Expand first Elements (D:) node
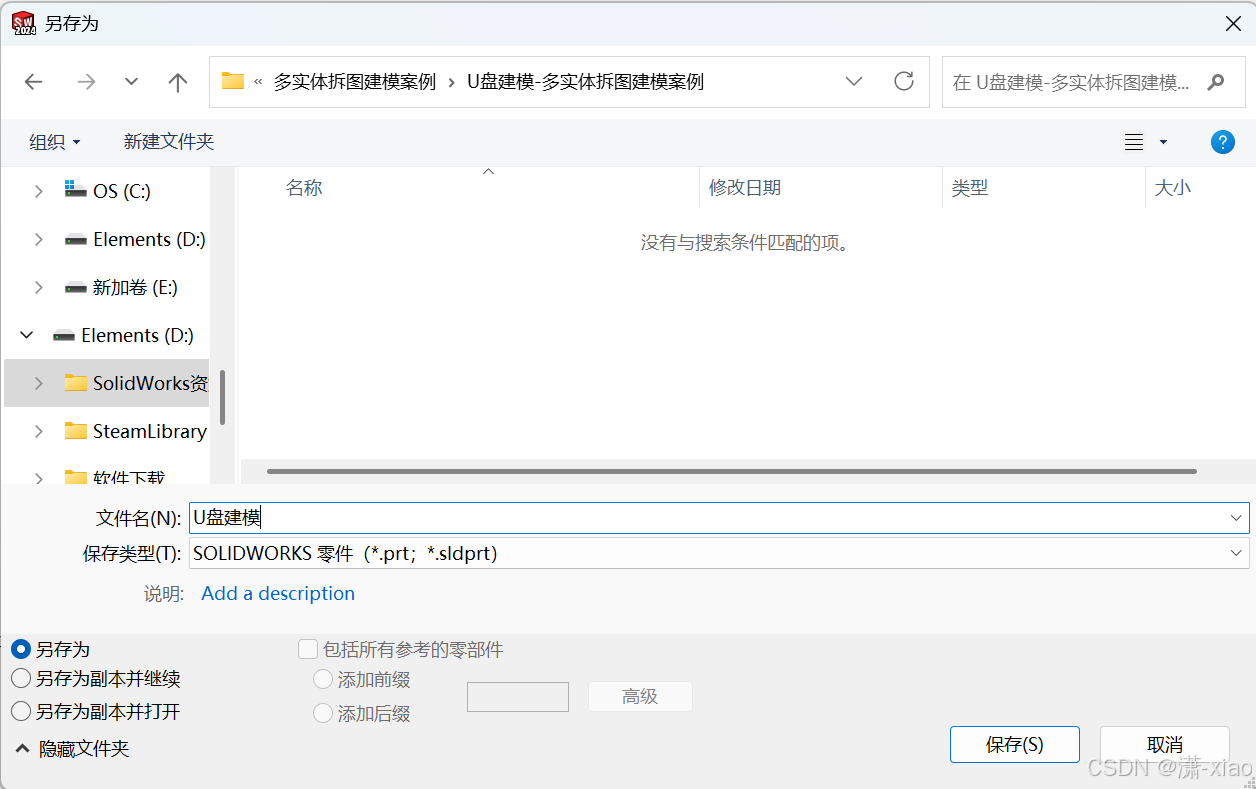 tap(39, 239)
